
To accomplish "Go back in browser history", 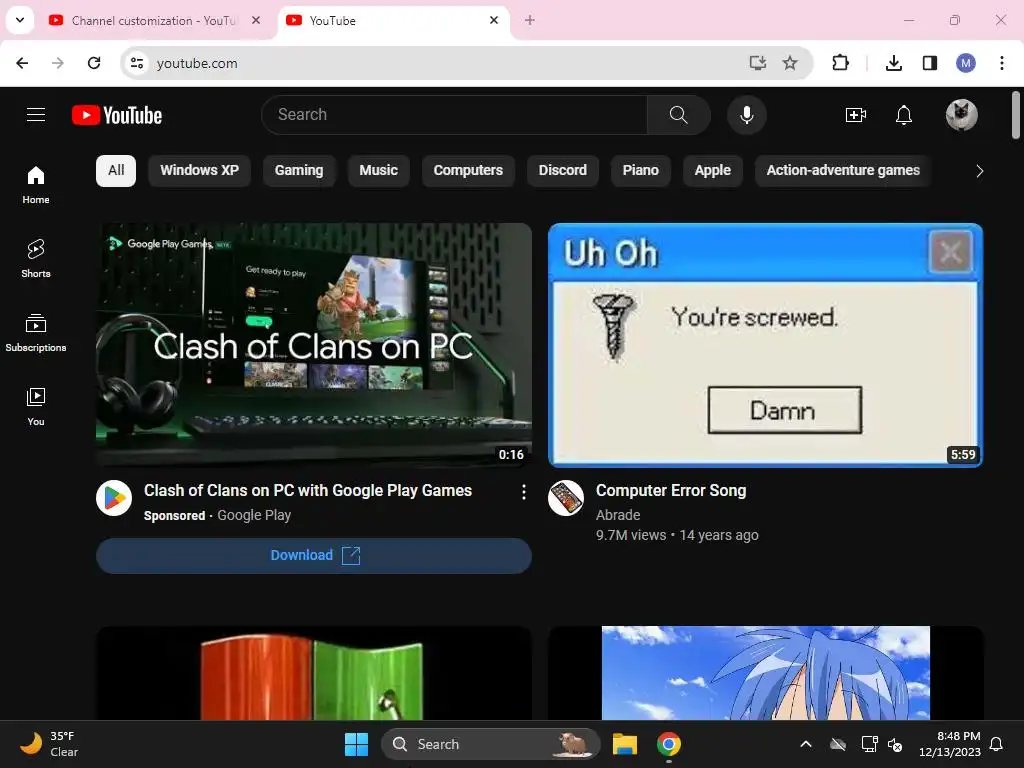I will tap(22, 63).
